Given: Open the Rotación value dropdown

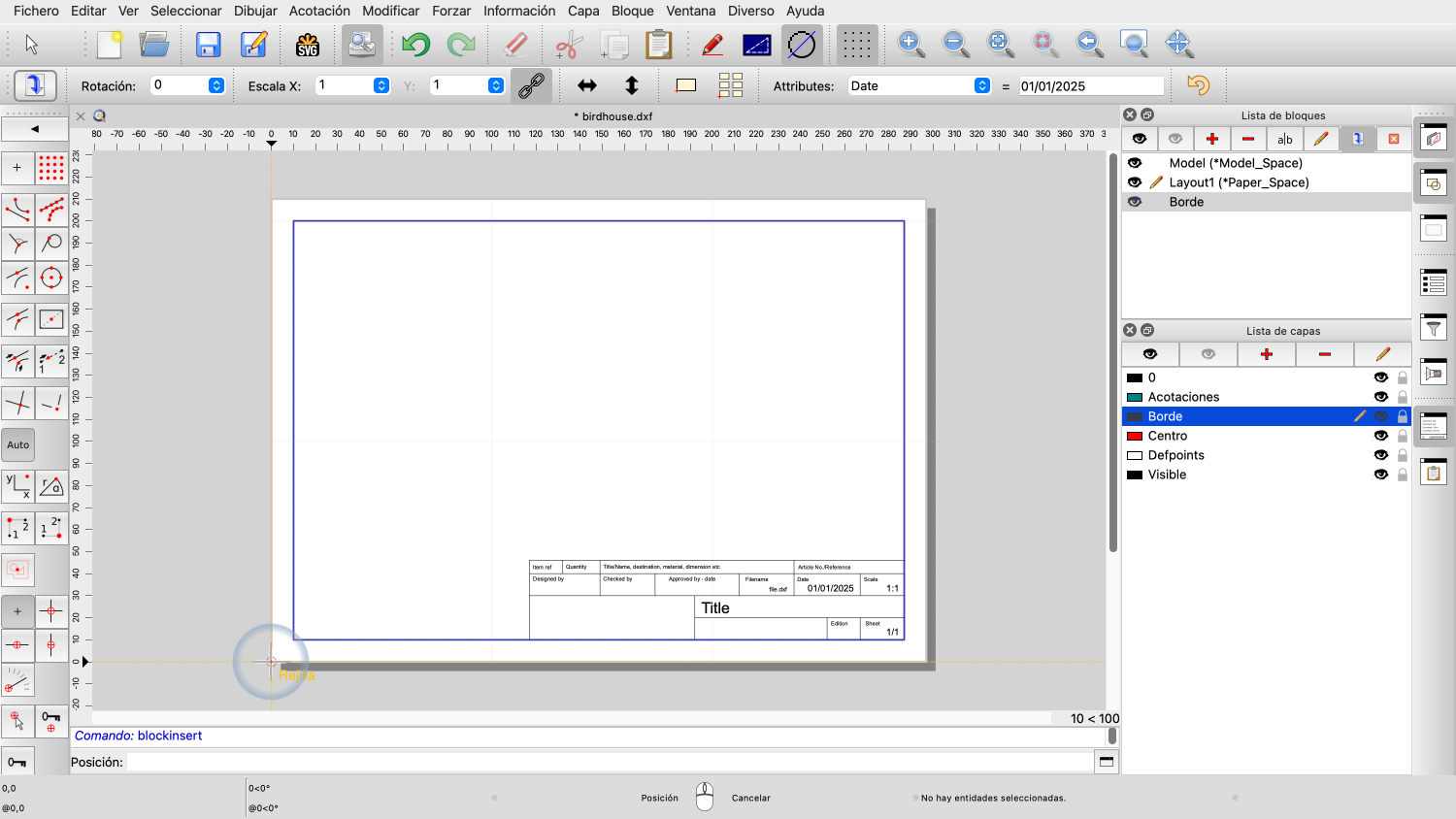Looking at the screenshot, I should coord(216,85).
